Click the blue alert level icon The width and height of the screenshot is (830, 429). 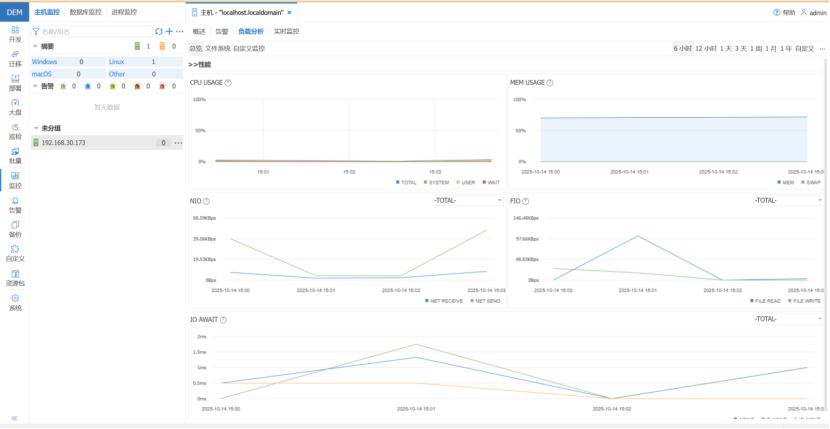tap(88, 86)
